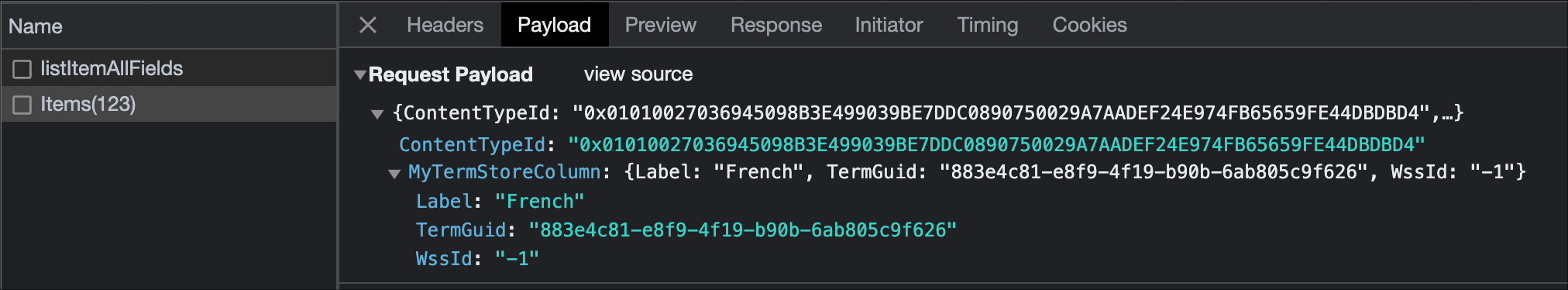Select the TermGuid value string
1568x290 pixels.
coord(742,230)
